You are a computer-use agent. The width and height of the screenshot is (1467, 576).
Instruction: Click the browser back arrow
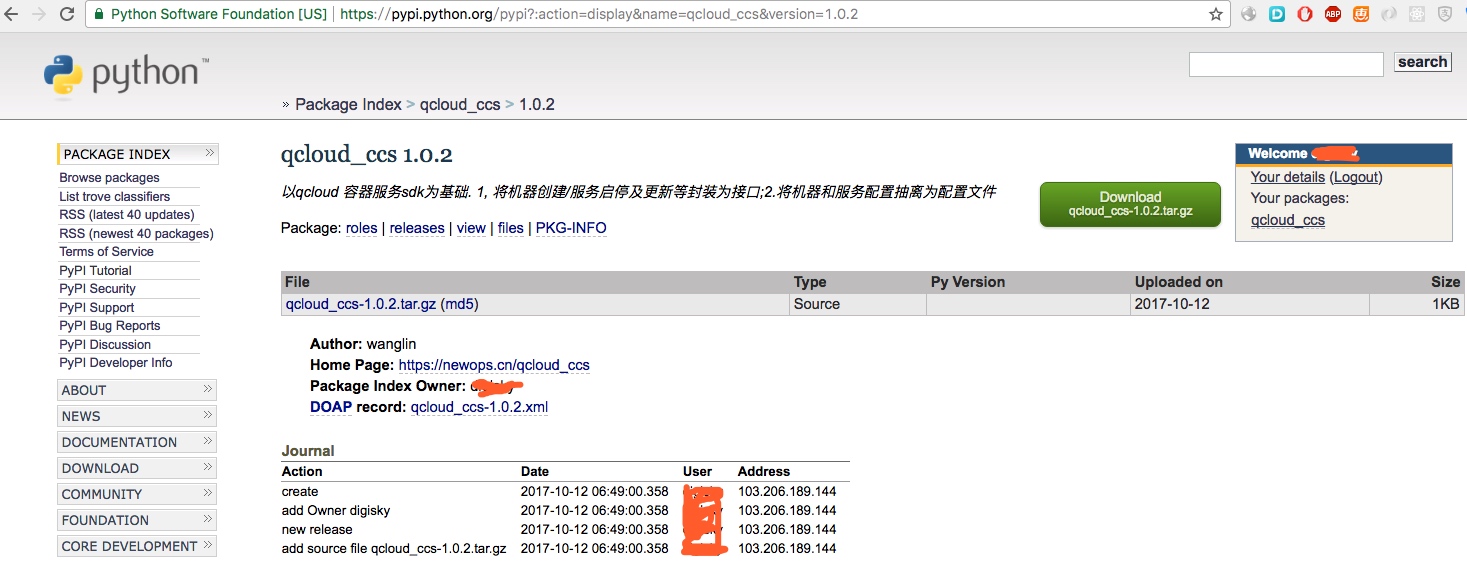pos(12,15)
